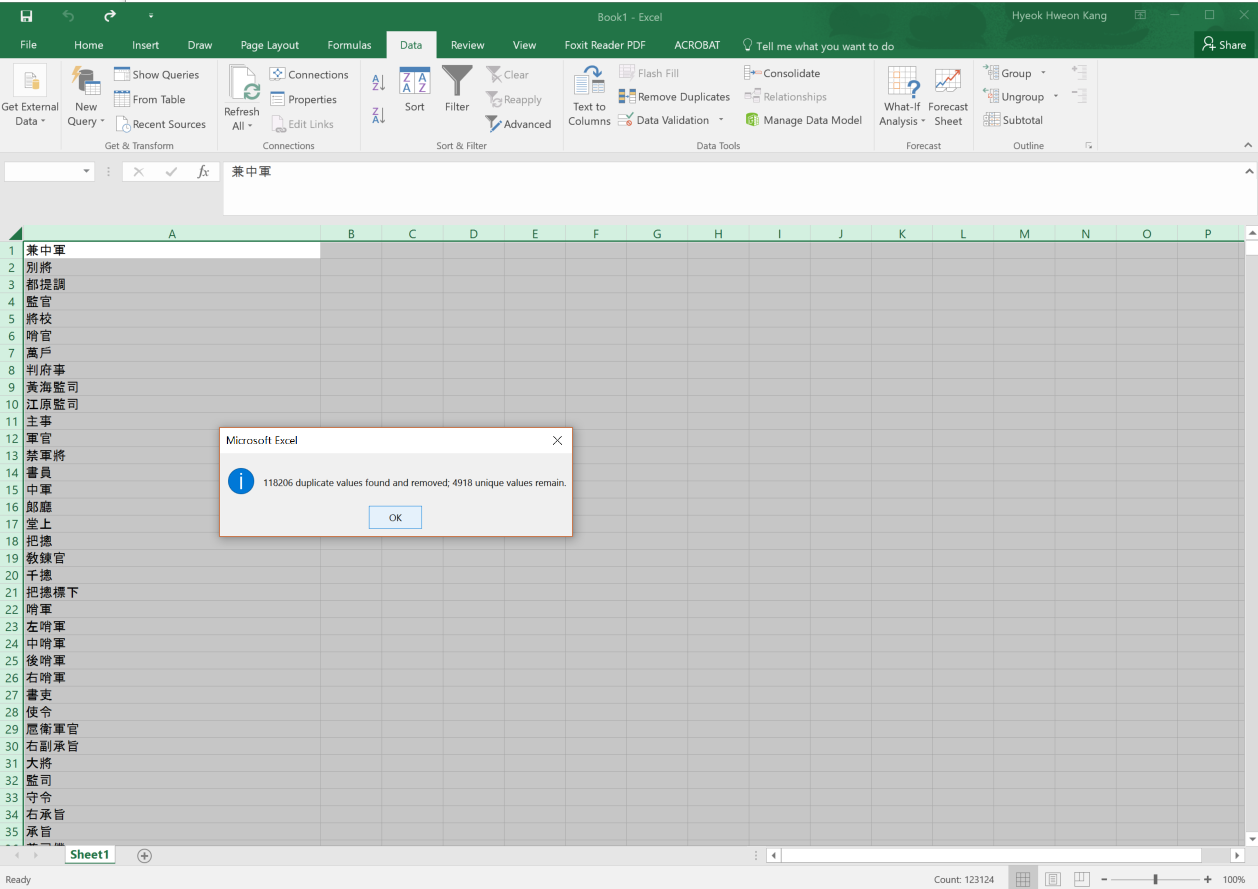This screenshot has height=889, width=1258.
Task: Select the Sheet1 tab
Action: click(89, 855)
